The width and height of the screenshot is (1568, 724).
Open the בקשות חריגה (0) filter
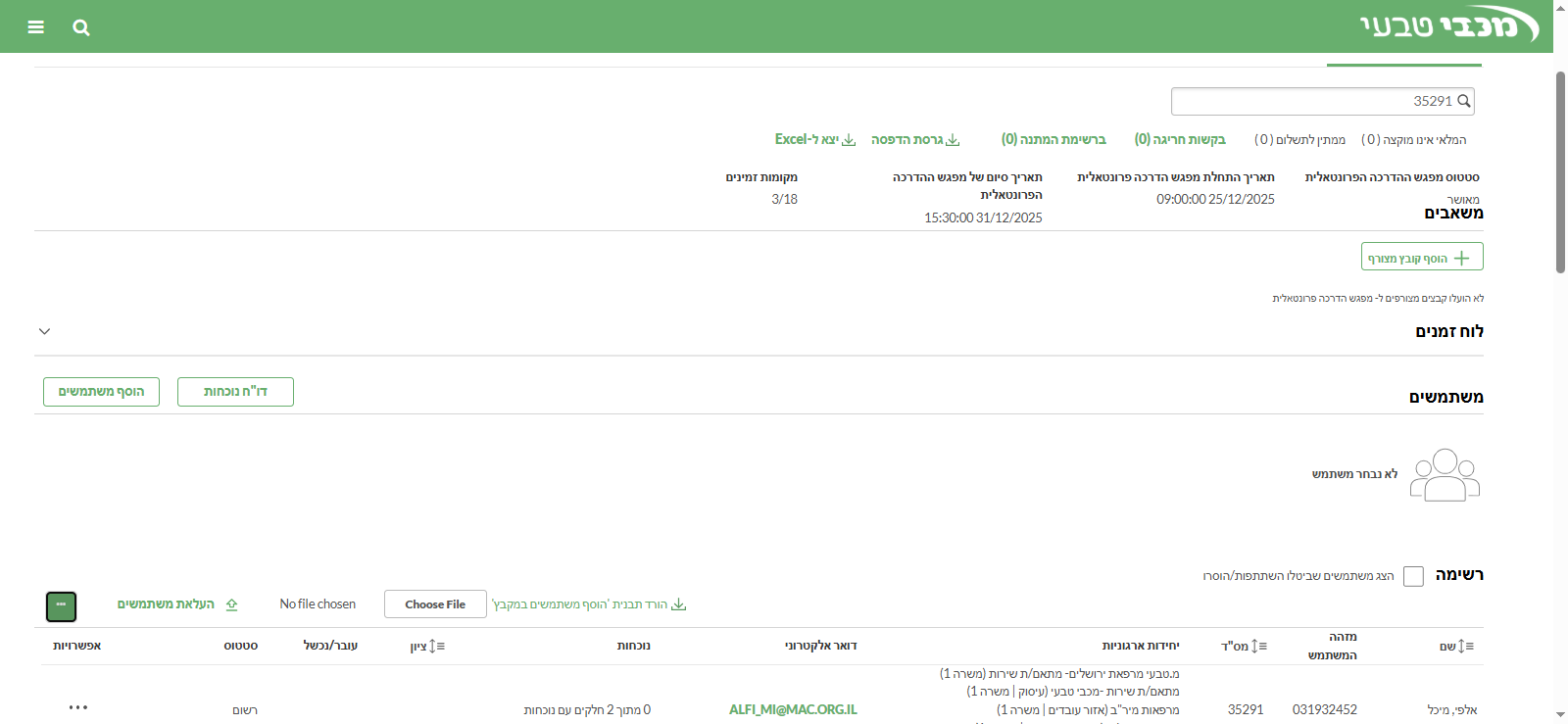(x=1180, y=140)
